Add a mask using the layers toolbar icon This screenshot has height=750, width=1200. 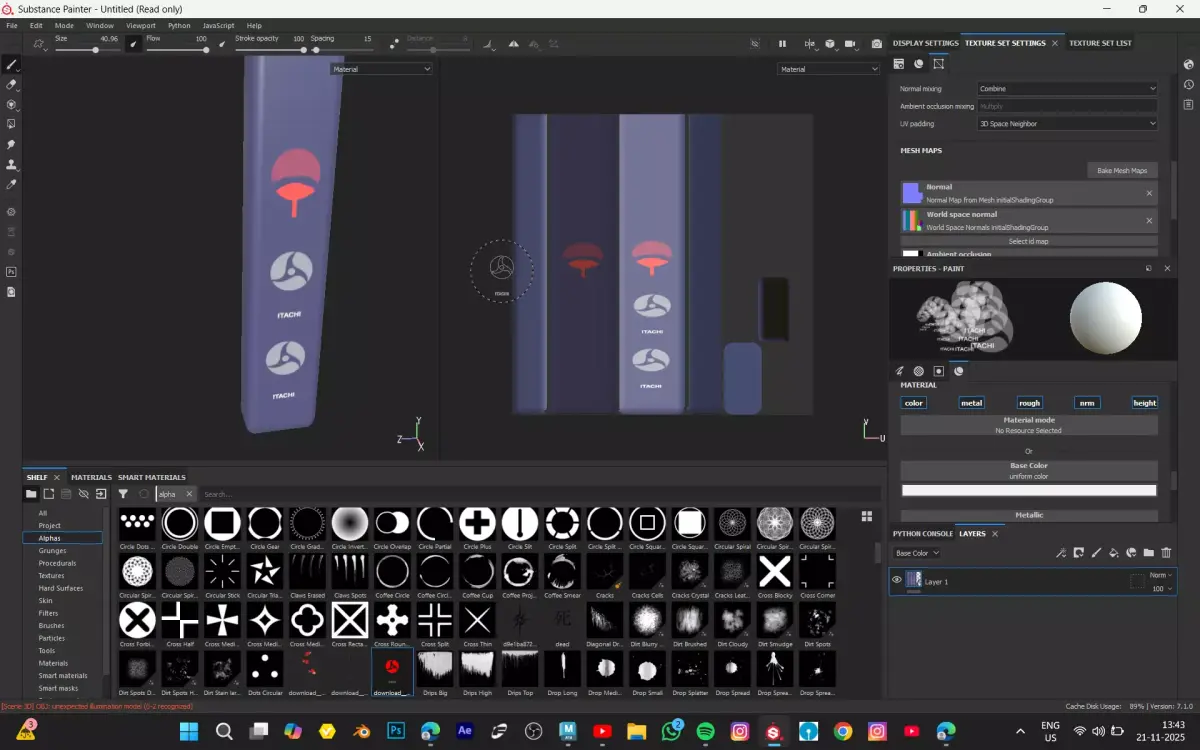pos(1078,553)
